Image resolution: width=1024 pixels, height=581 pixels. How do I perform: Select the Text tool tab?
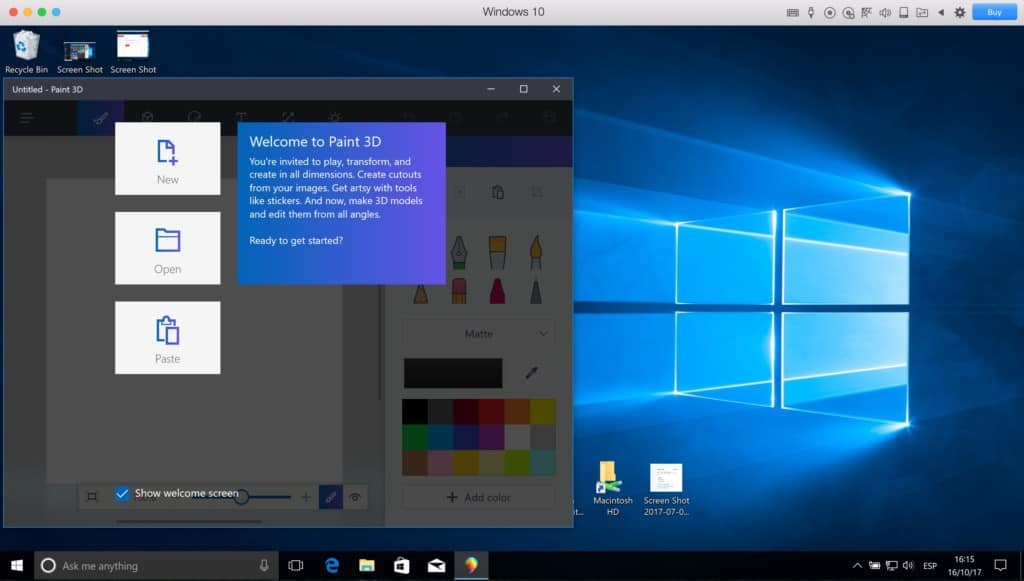tap(241, 118)
